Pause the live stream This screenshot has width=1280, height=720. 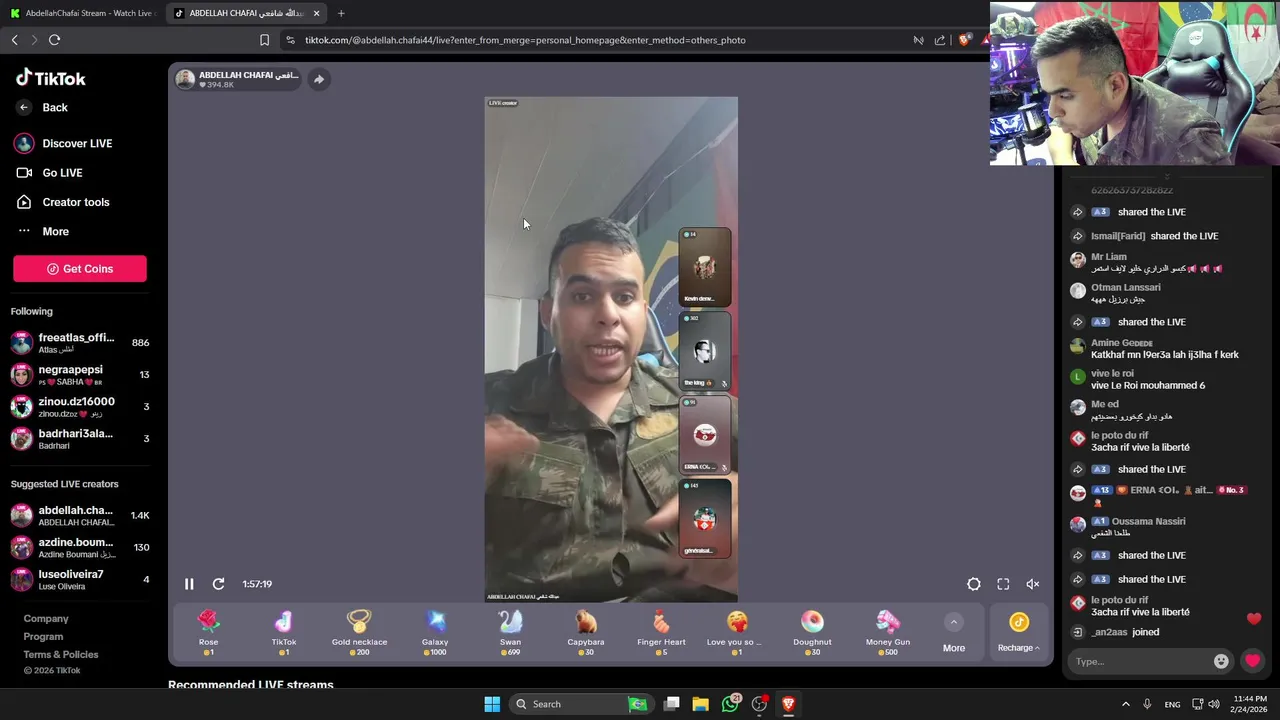click(189, 584)
